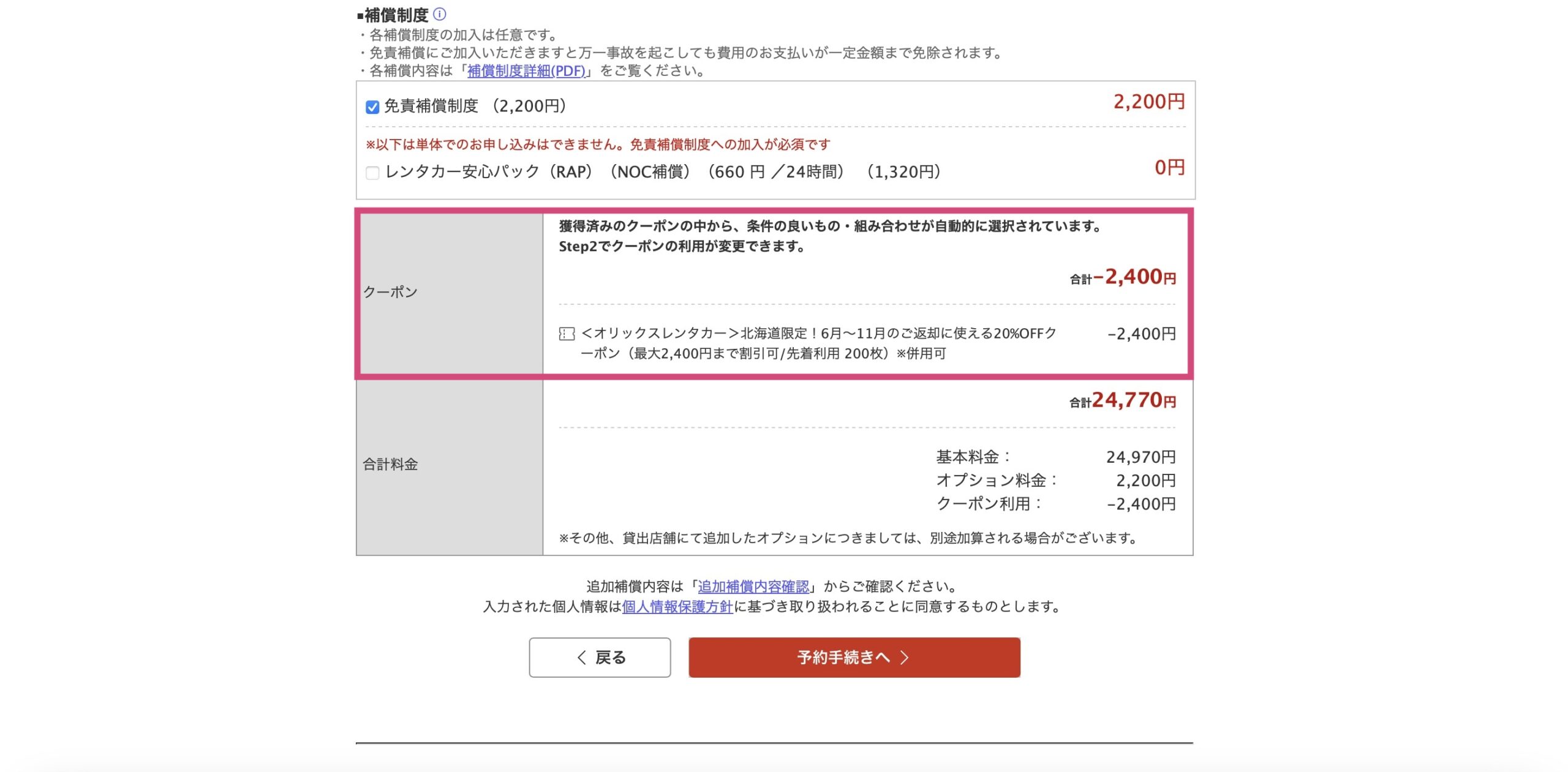
Task: Click the 合計 24,770円 total amount
Action: pyautogui.click(x=1123, y=400)
